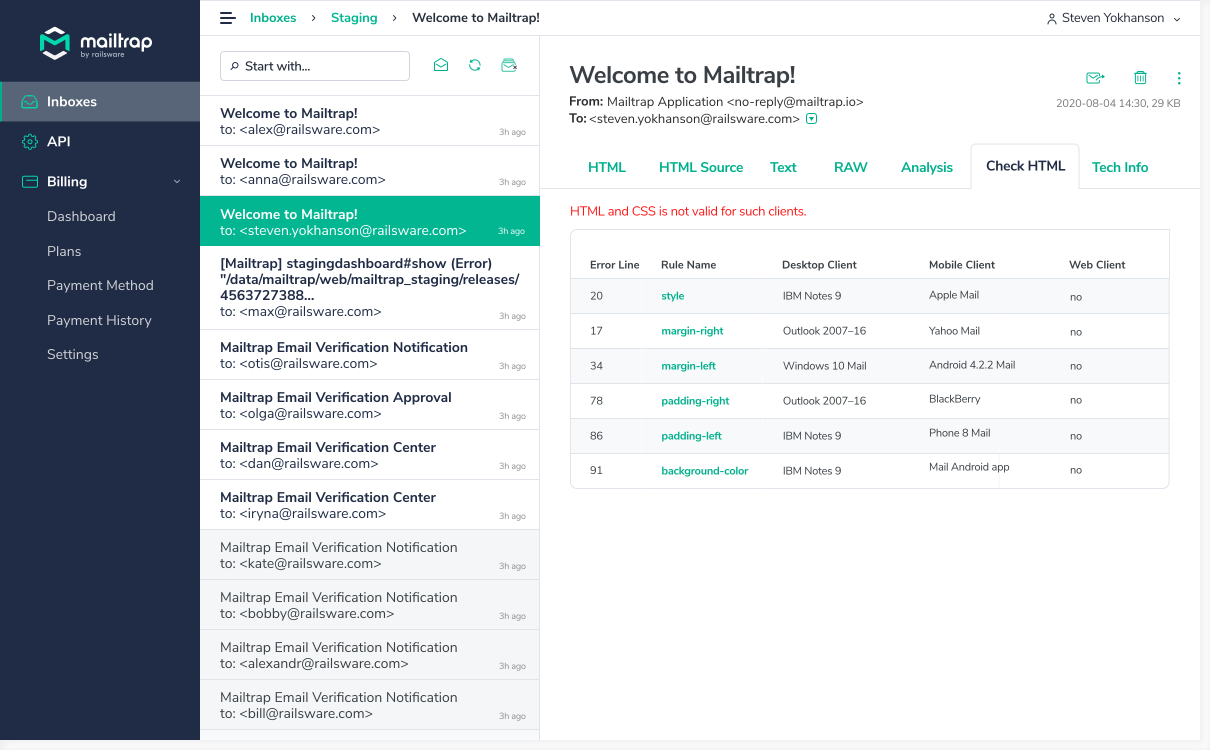Open the Text tab
Image resolution: width=1210 pixels, height=750 pixels.
pos(783,167)
